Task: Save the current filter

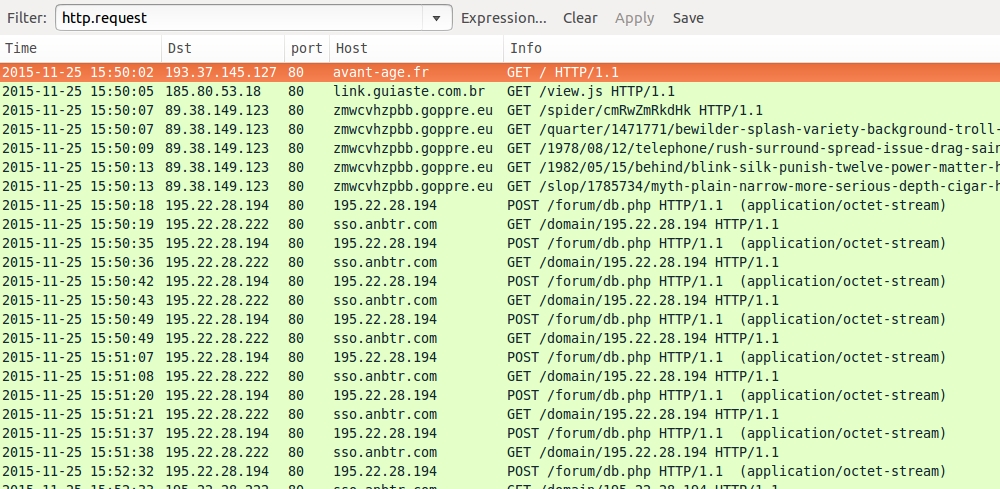Action: point(688,18)
